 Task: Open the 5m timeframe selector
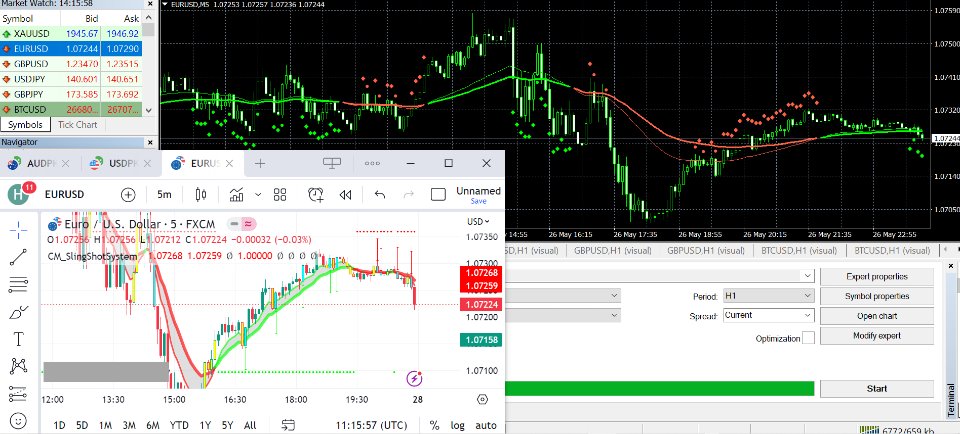164,195
